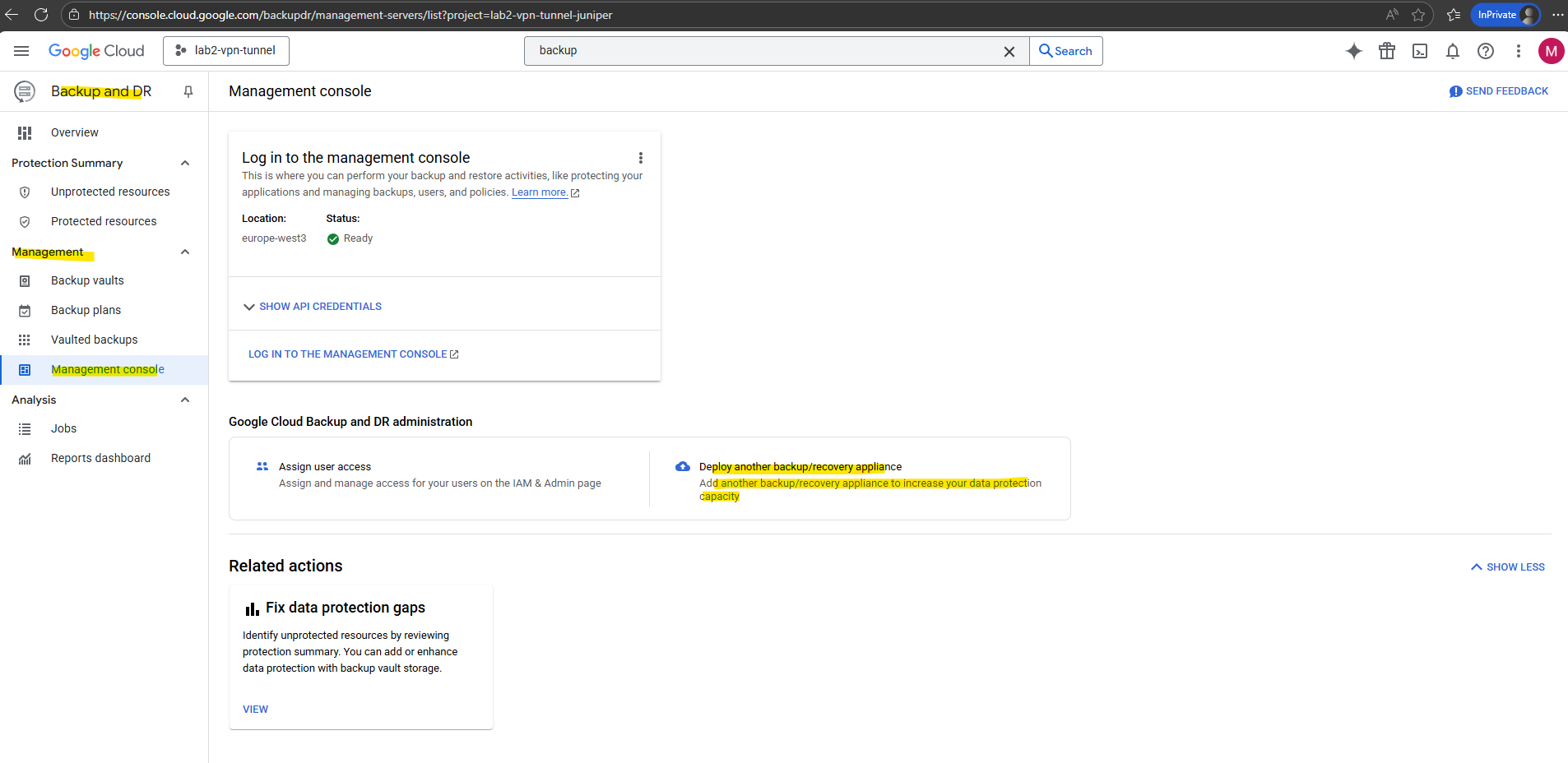Open Assign user access
Screen dimensions: 1568x763
[325, 467]
